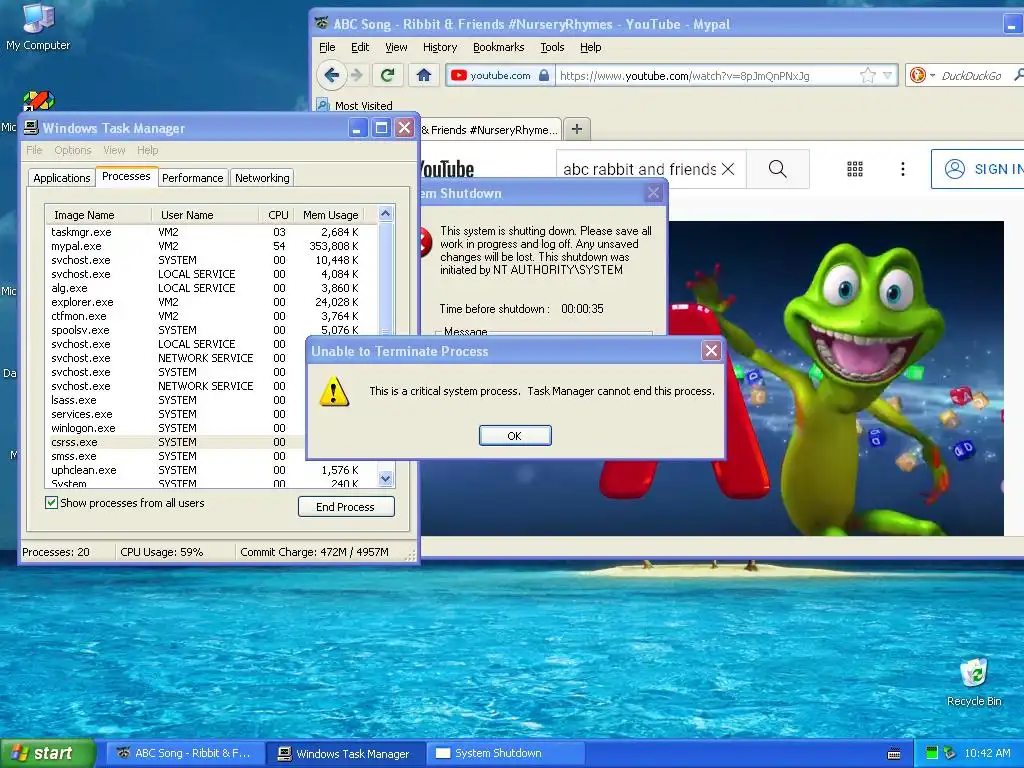Activate Windows Task Manager taskbar button
This screenshot has width=1024, height=768.
click(x=346, y=753)
